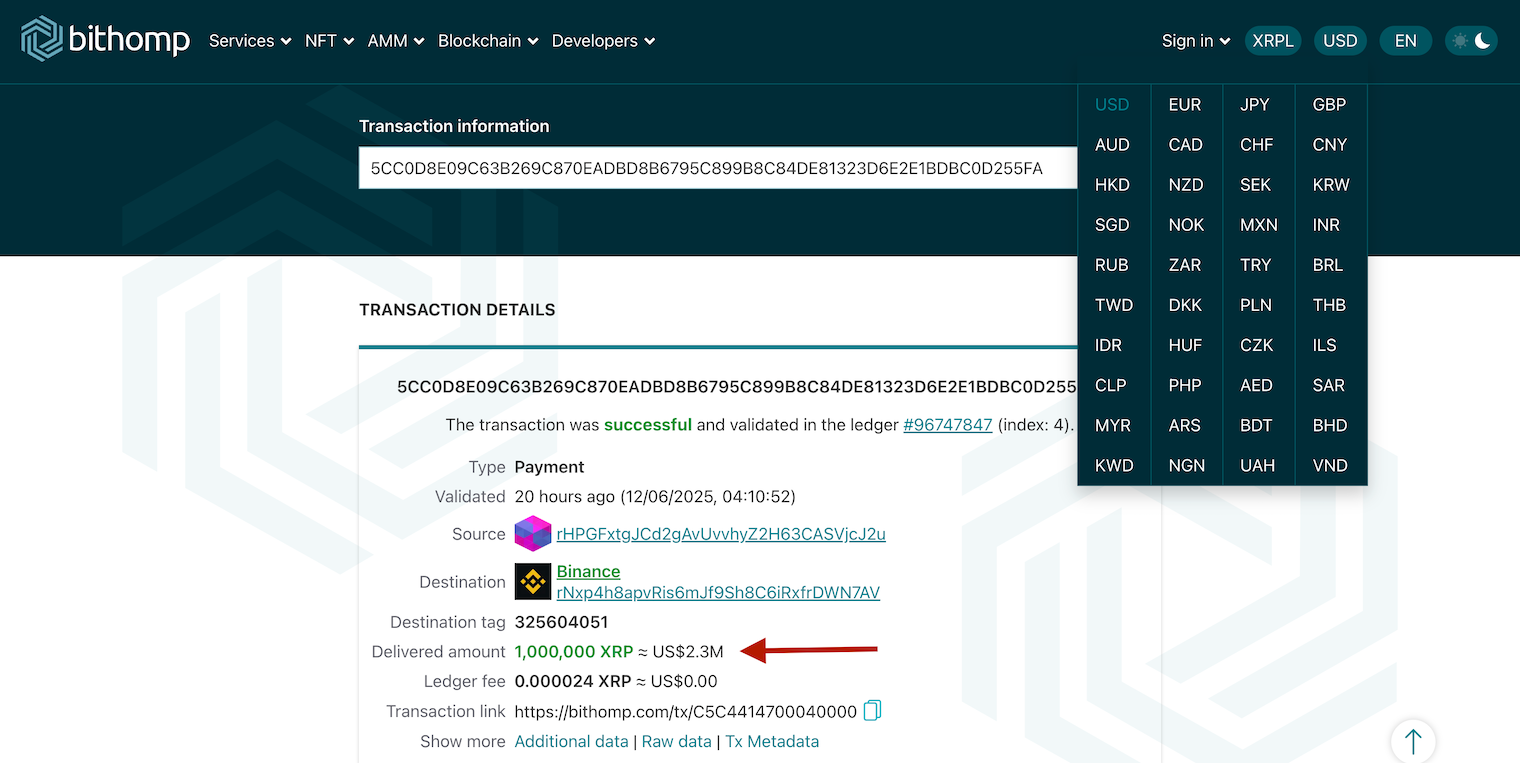Copy the transaction link with clipboard icon
Viewport: 1520px width, 763px height.
coord(872,711)
